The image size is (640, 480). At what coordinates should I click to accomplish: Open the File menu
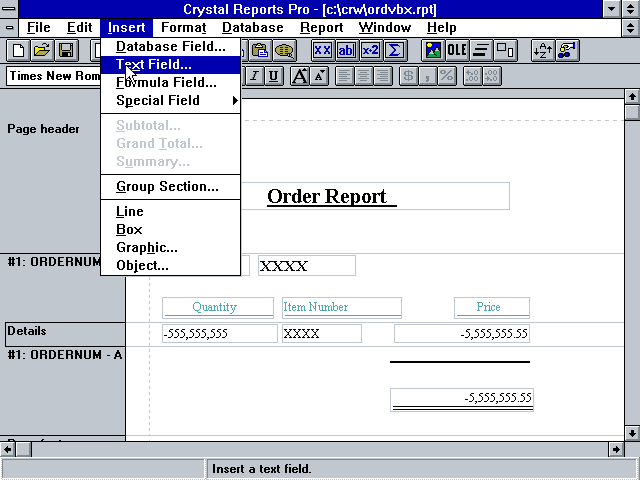(38, 28)
